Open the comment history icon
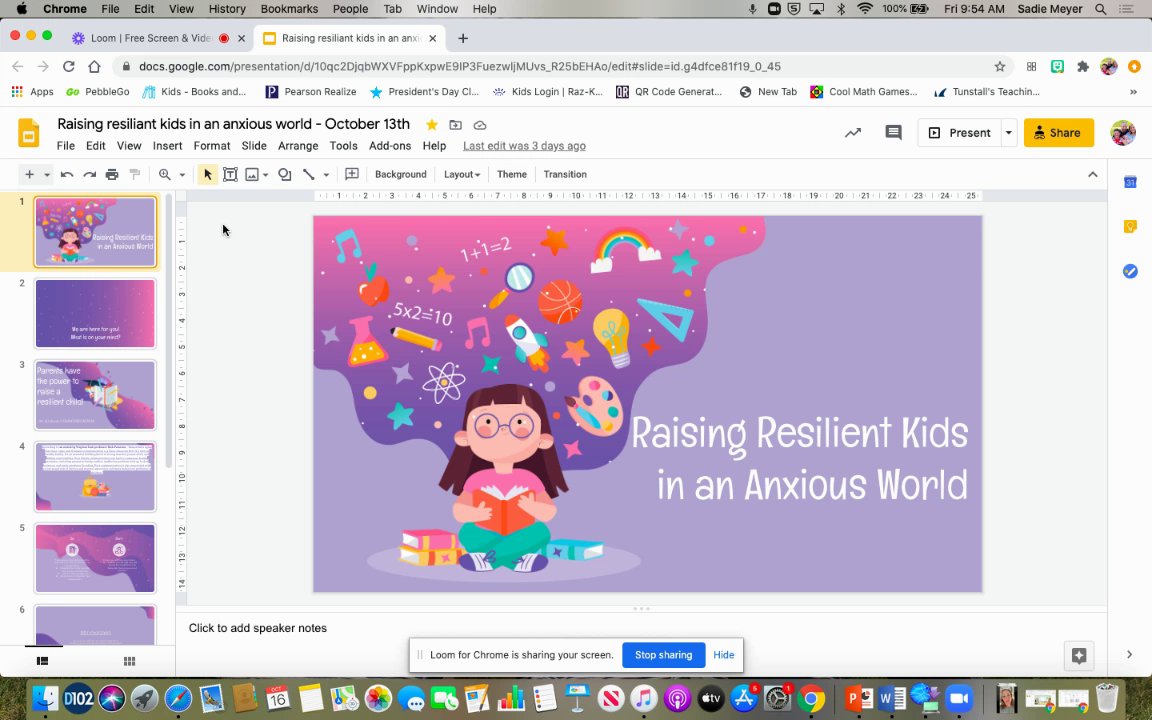This screenshot has width=1152, height=720. point(893,133)
